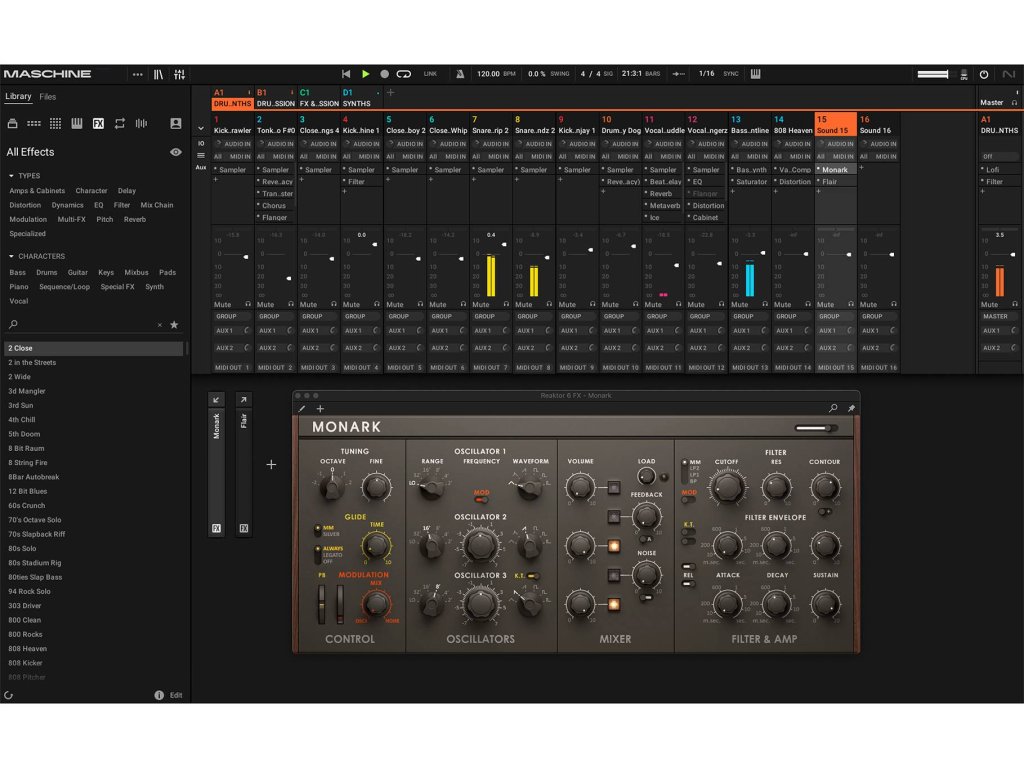Select the Groups type icon in browser
The height and width of the screenshot is (768, 1024).
pyautogui.click(x=34, y=123)
